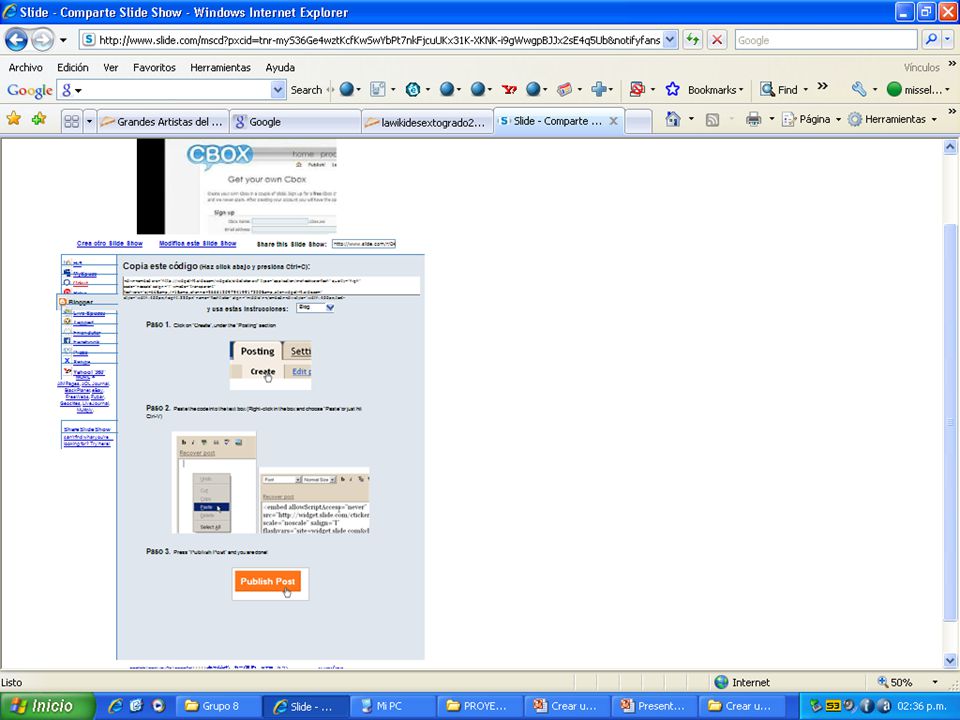Click the Forward navigation arrow

pyautogui.click(x=42, y=40)
